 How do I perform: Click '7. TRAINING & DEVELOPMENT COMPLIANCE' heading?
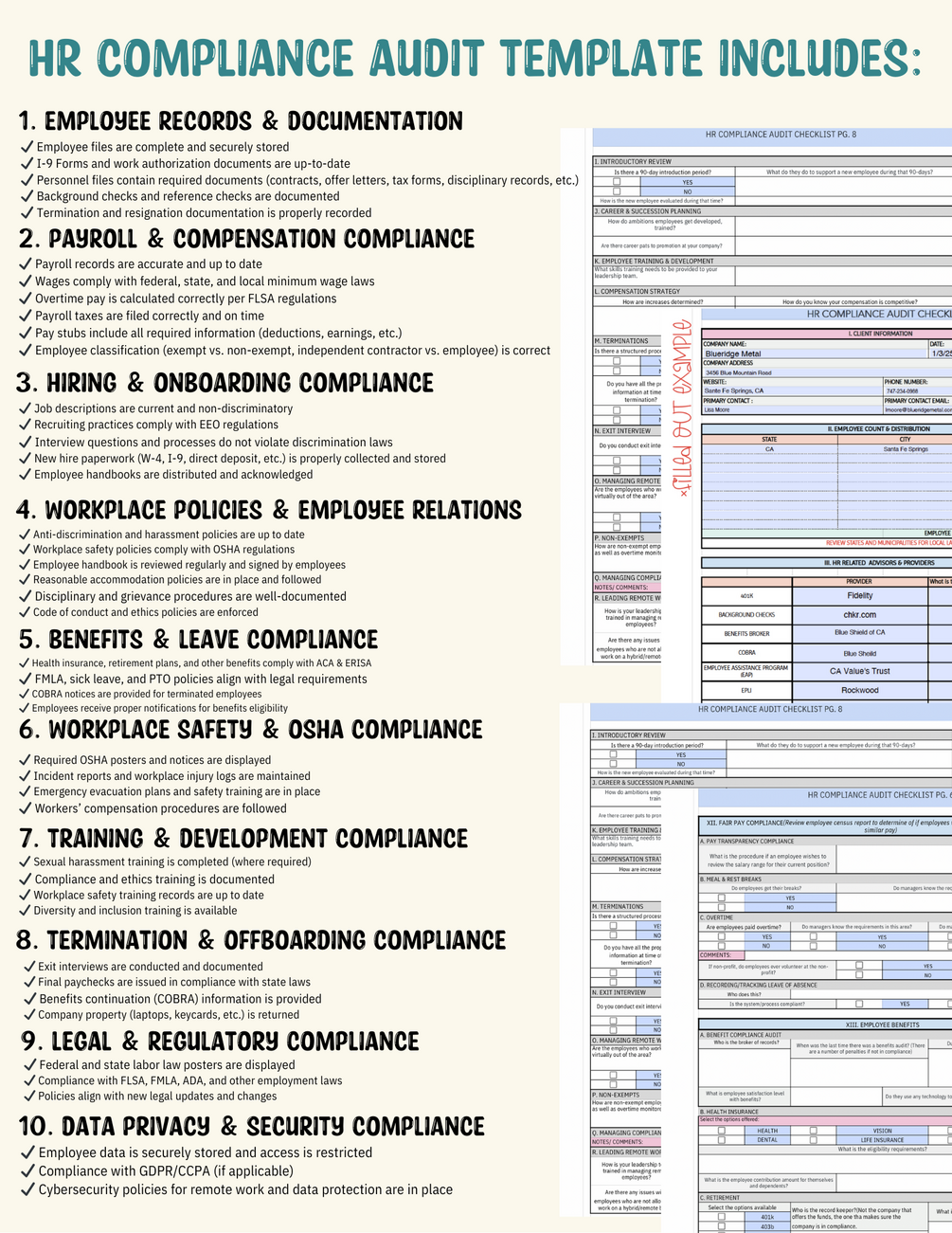[x=243, y=839]
